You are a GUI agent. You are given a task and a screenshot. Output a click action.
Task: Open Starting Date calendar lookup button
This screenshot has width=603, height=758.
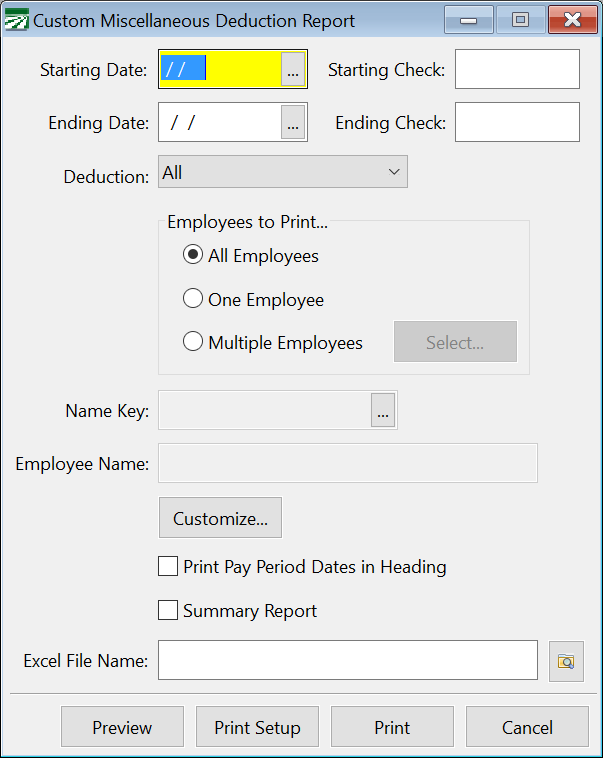point(293,69)
